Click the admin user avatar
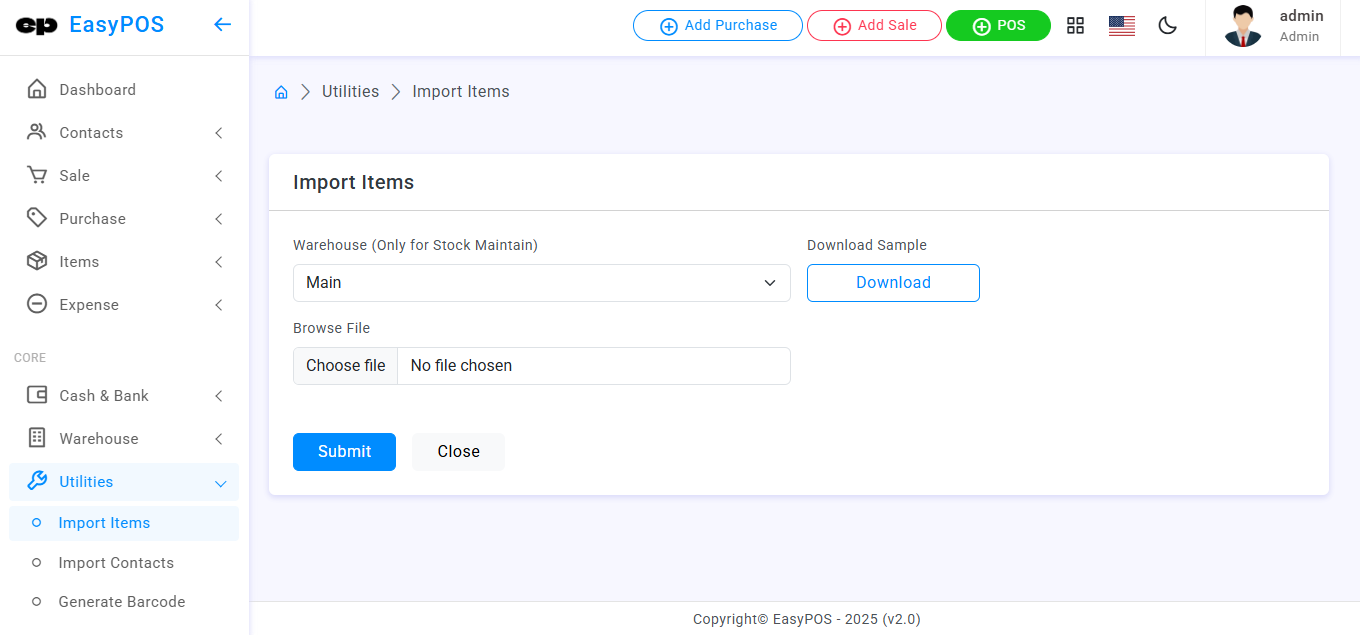The image size is (1360, 635). point(1243,27)
